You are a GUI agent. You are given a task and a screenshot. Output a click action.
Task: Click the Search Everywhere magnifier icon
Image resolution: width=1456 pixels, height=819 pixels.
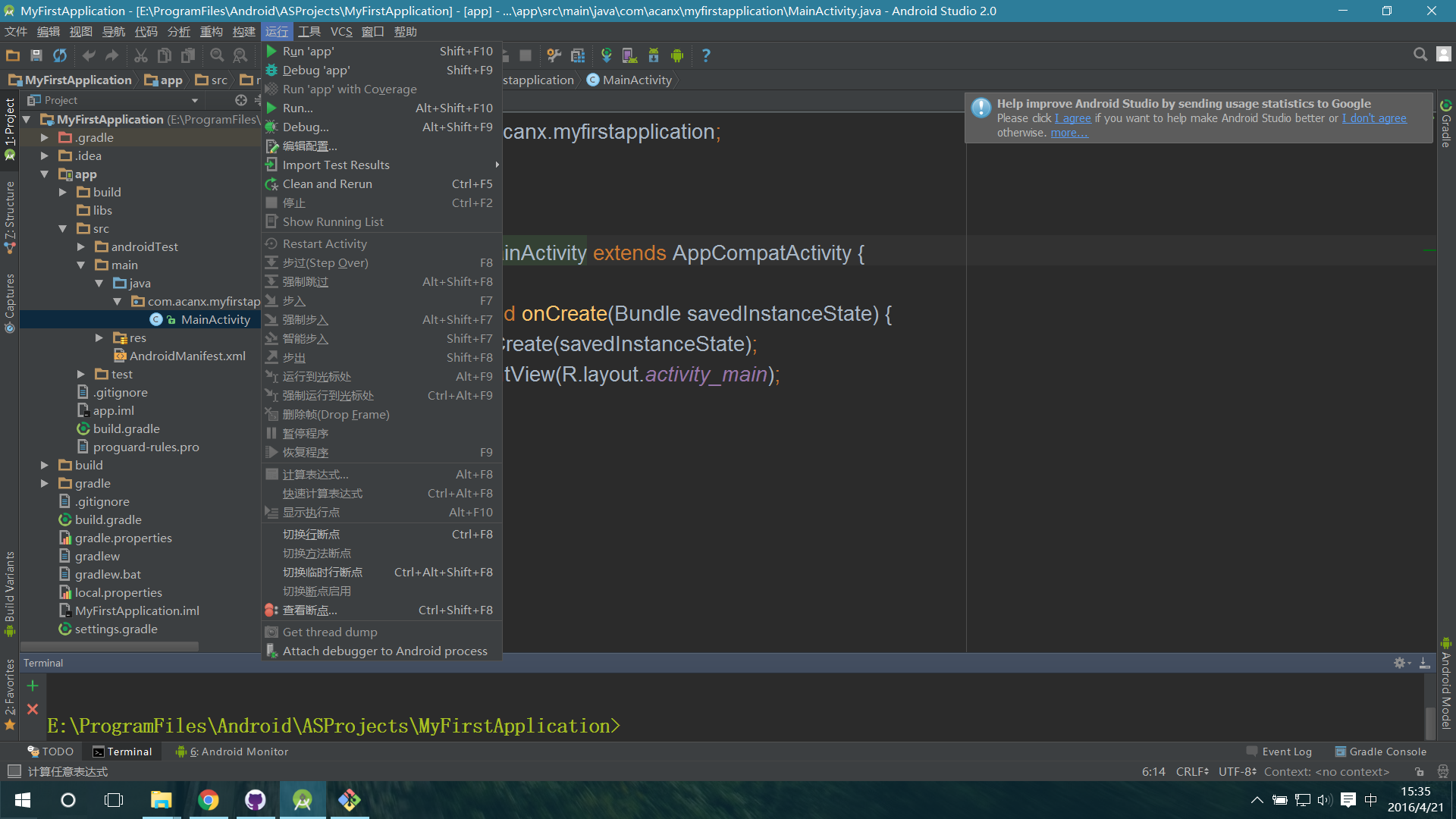[x=1420, y=55]
